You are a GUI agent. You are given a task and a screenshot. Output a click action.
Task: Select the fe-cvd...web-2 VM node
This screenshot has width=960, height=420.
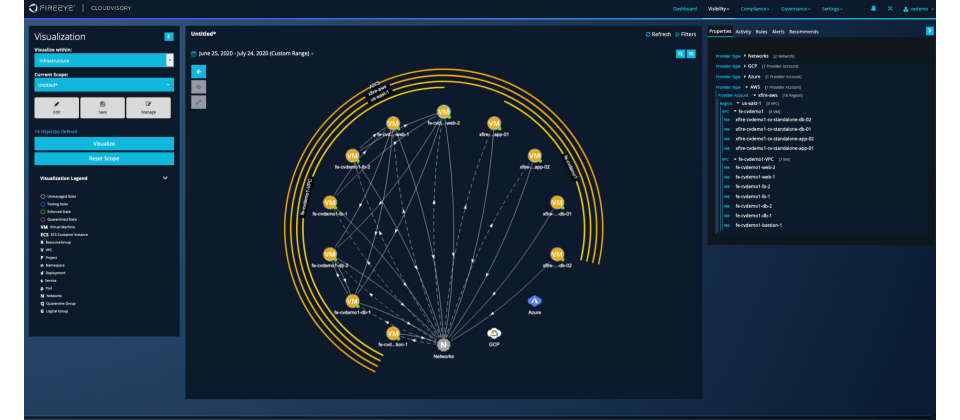444,112
